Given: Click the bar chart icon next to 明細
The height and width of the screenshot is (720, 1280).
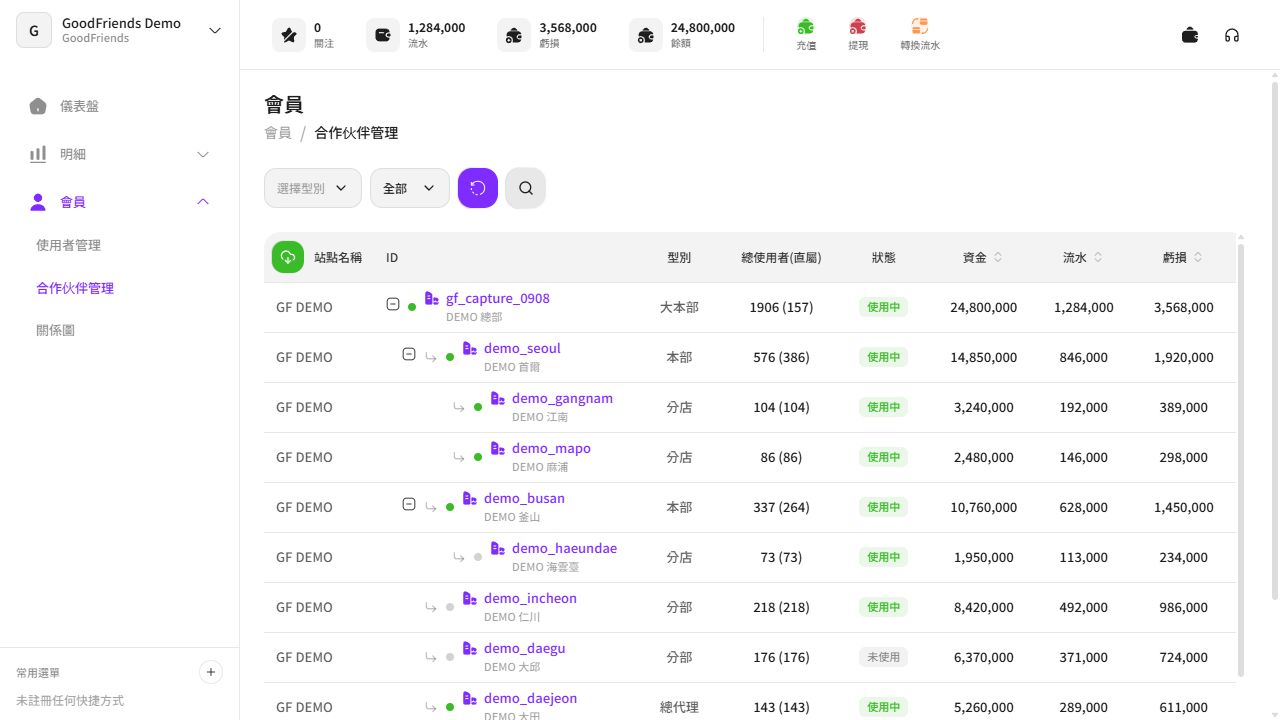Looking at the screenshot, I should point(38,154).
